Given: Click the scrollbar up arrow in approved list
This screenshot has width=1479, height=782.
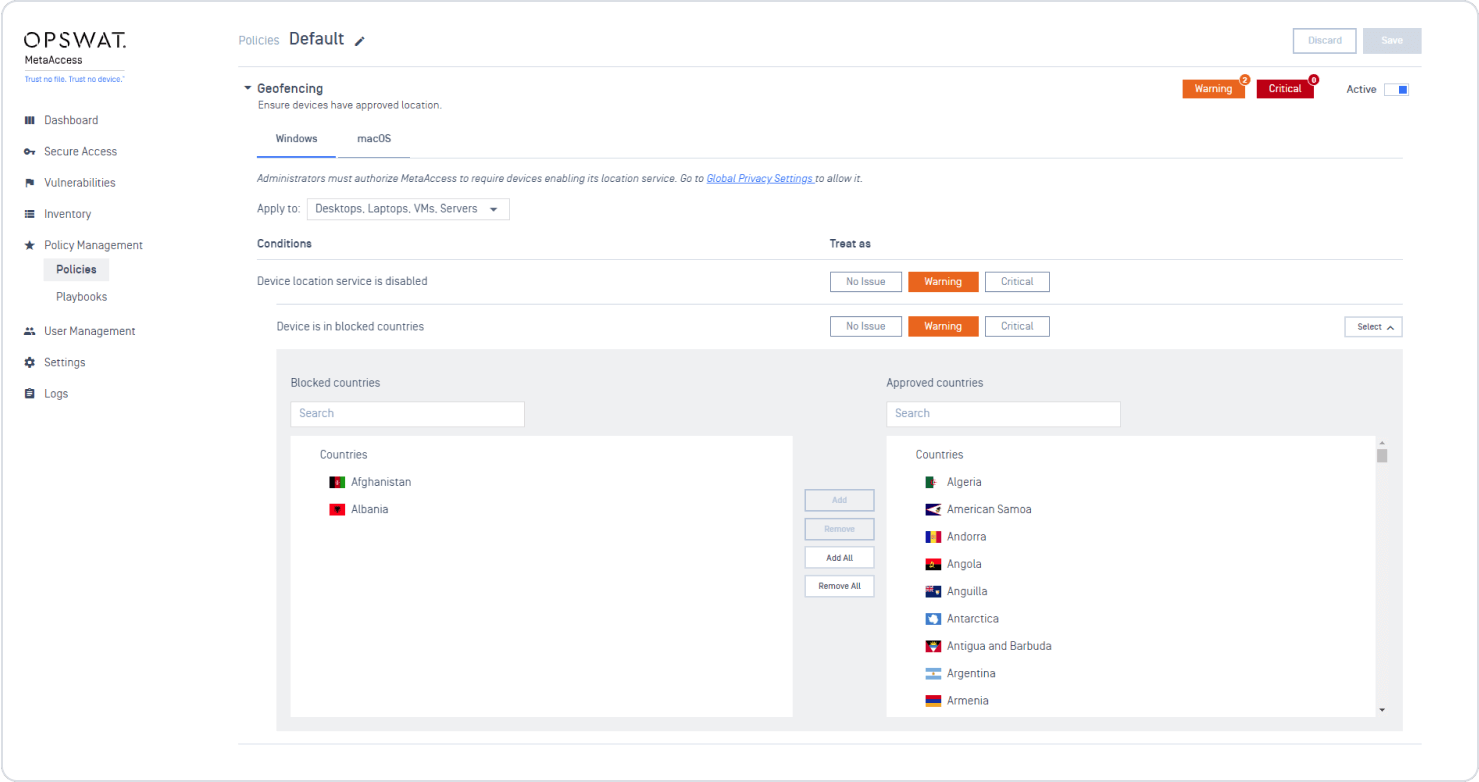Looking at the screenshot, I should click(x=1382, y=442).
